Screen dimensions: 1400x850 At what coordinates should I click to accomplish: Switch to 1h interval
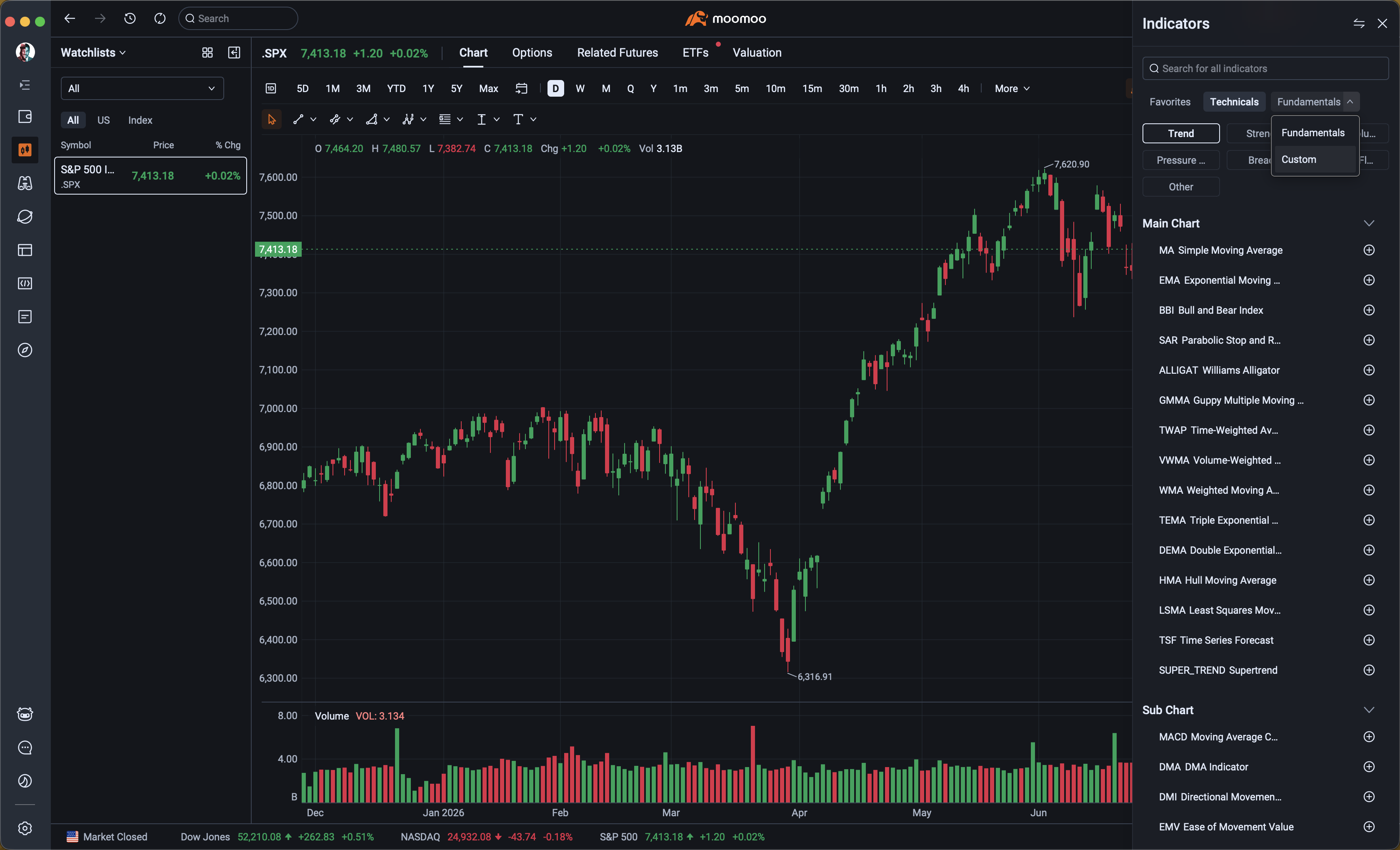pos(881,89)
